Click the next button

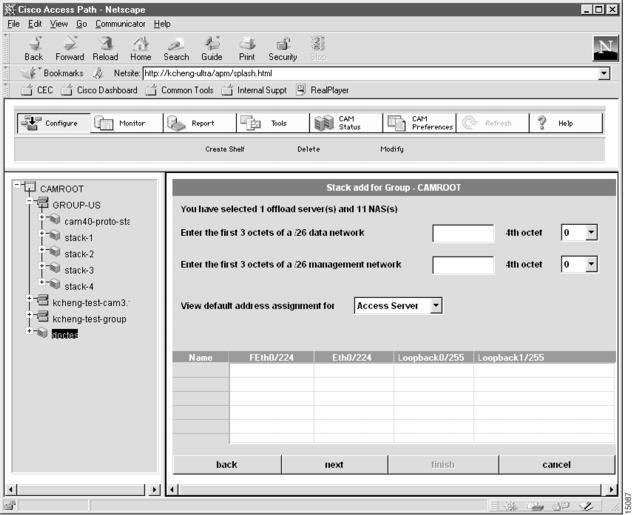click(x=334, y=465)
